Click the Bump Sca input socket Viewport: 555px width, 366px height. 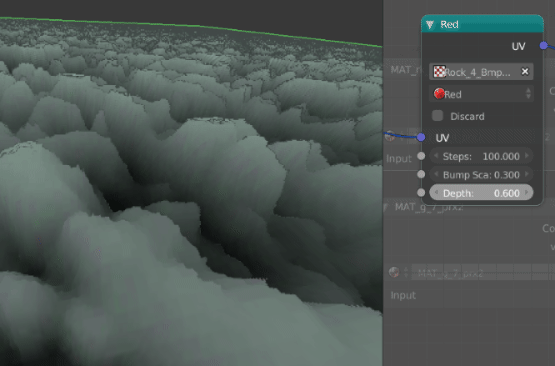(421, 174)
